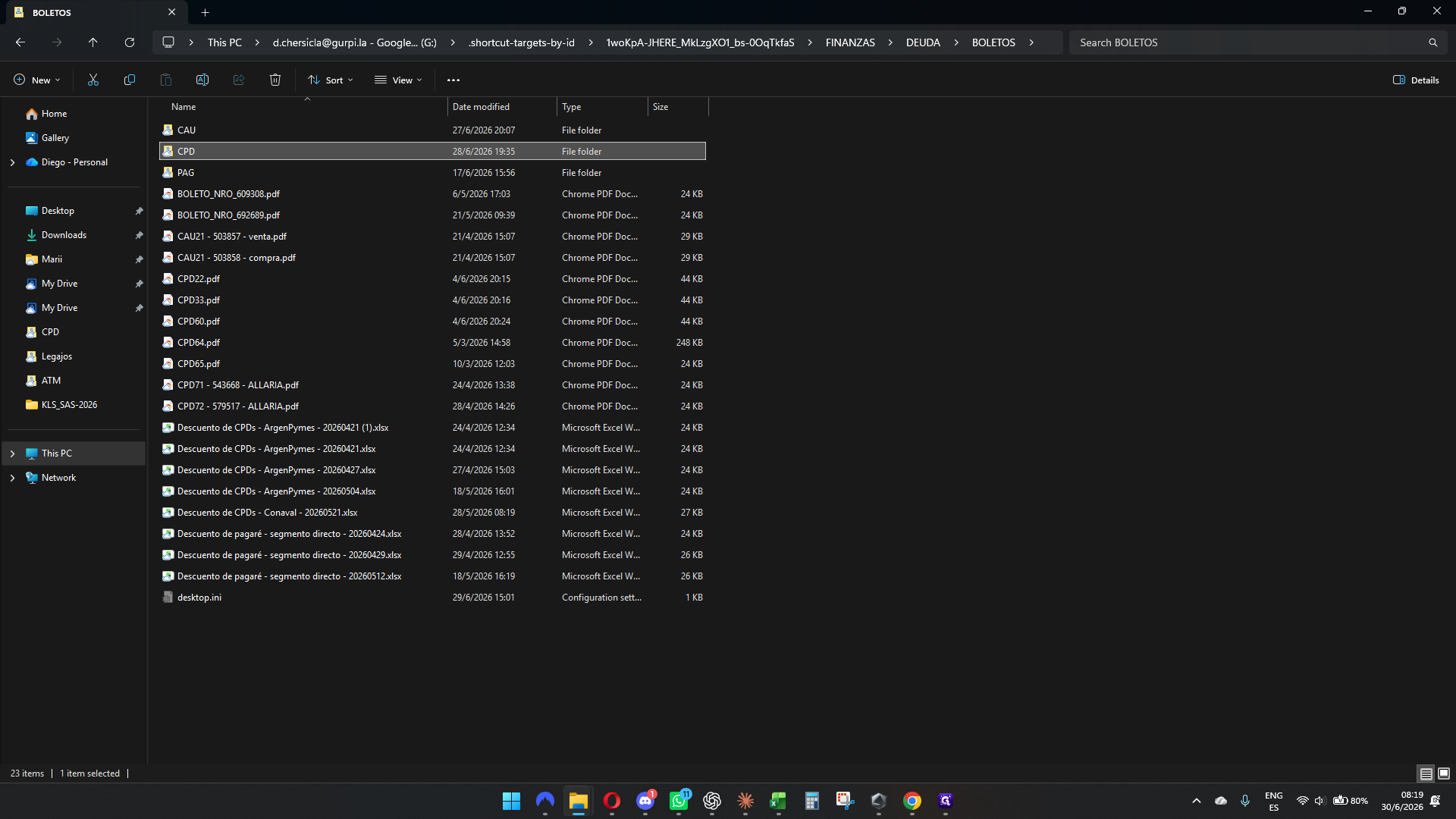Expand the This PC tree node
1456x819 pixels.
12,453
